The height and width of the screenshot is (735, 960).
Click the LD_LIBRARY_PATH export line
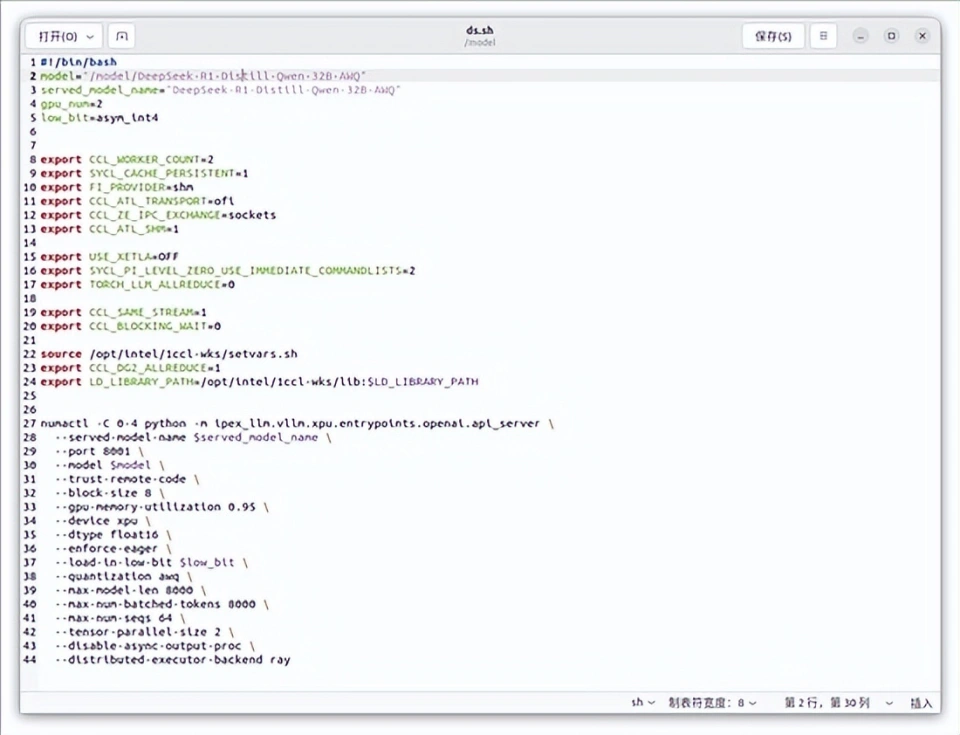(x=260, y=382)
